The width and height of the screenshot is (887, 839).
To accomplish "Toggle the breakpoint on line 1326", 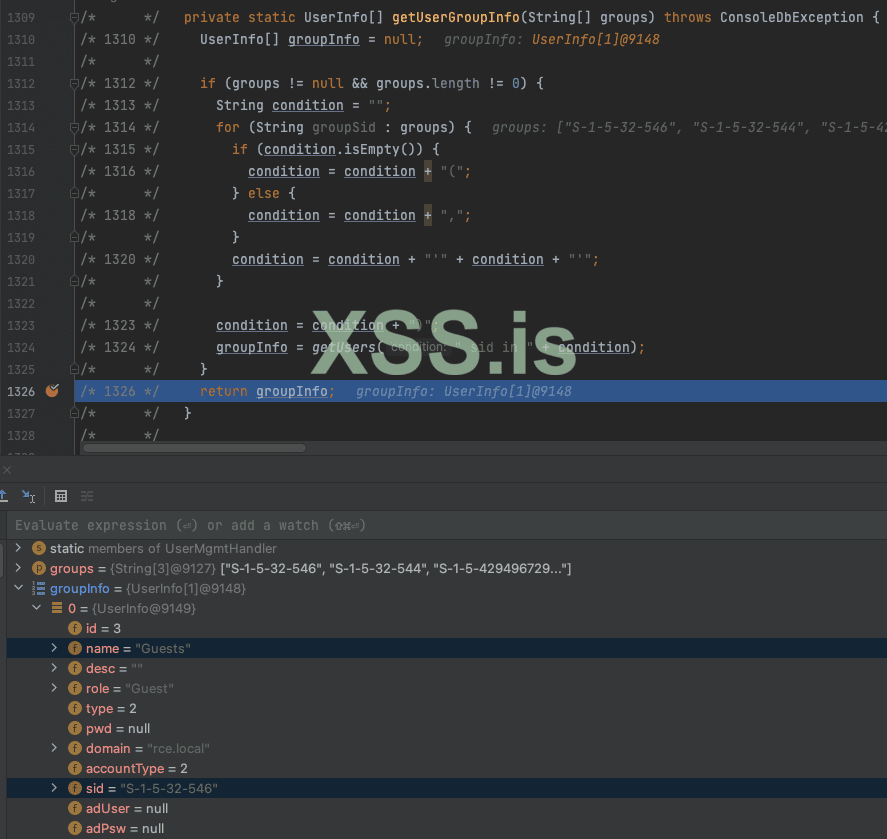I will tap(52, 390).
